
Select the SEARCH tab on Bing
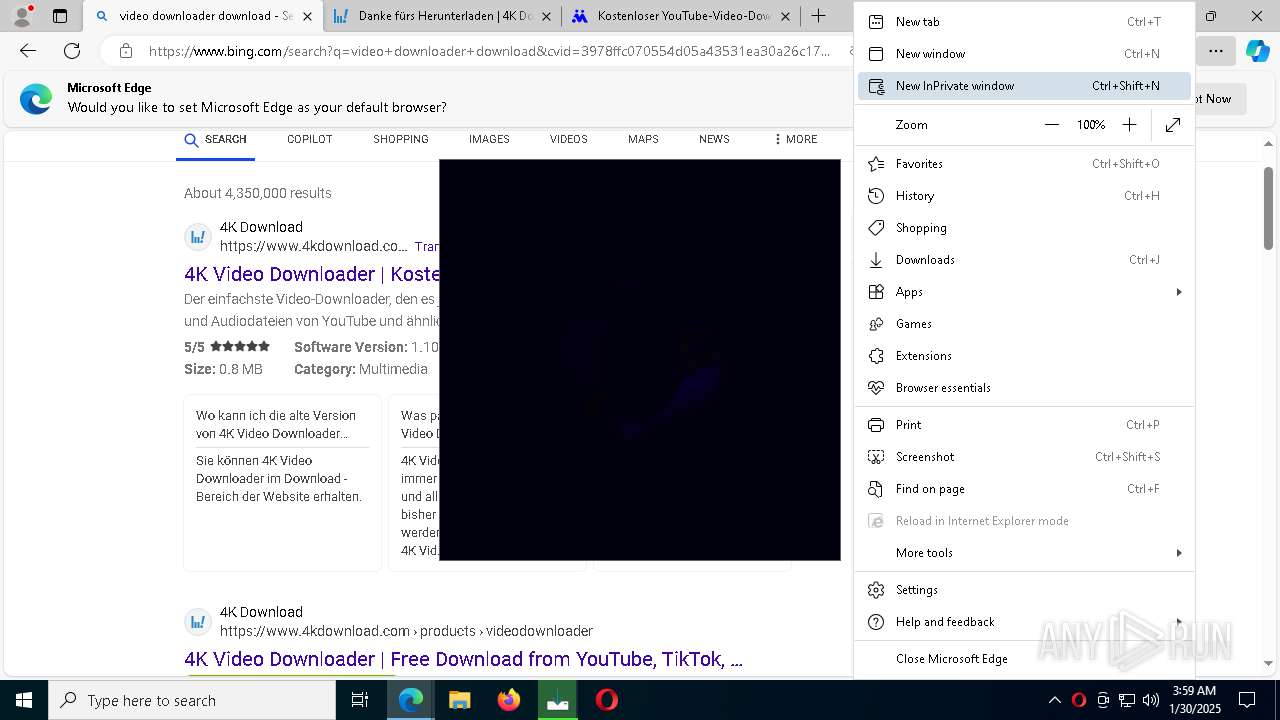tap(215, 139)
